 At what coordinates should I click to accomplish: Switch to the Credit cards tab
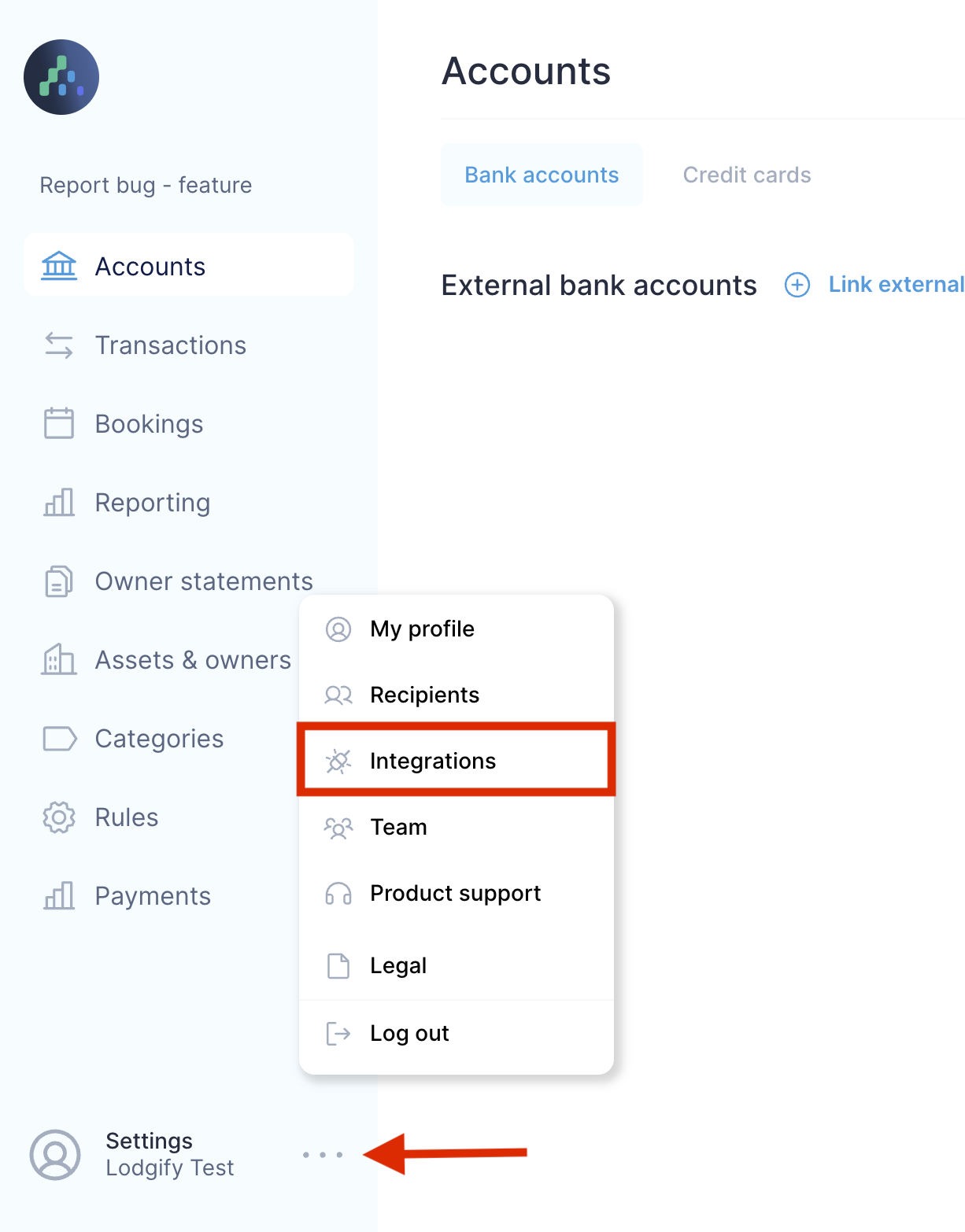pyautogui.click(x=746, y=175)
